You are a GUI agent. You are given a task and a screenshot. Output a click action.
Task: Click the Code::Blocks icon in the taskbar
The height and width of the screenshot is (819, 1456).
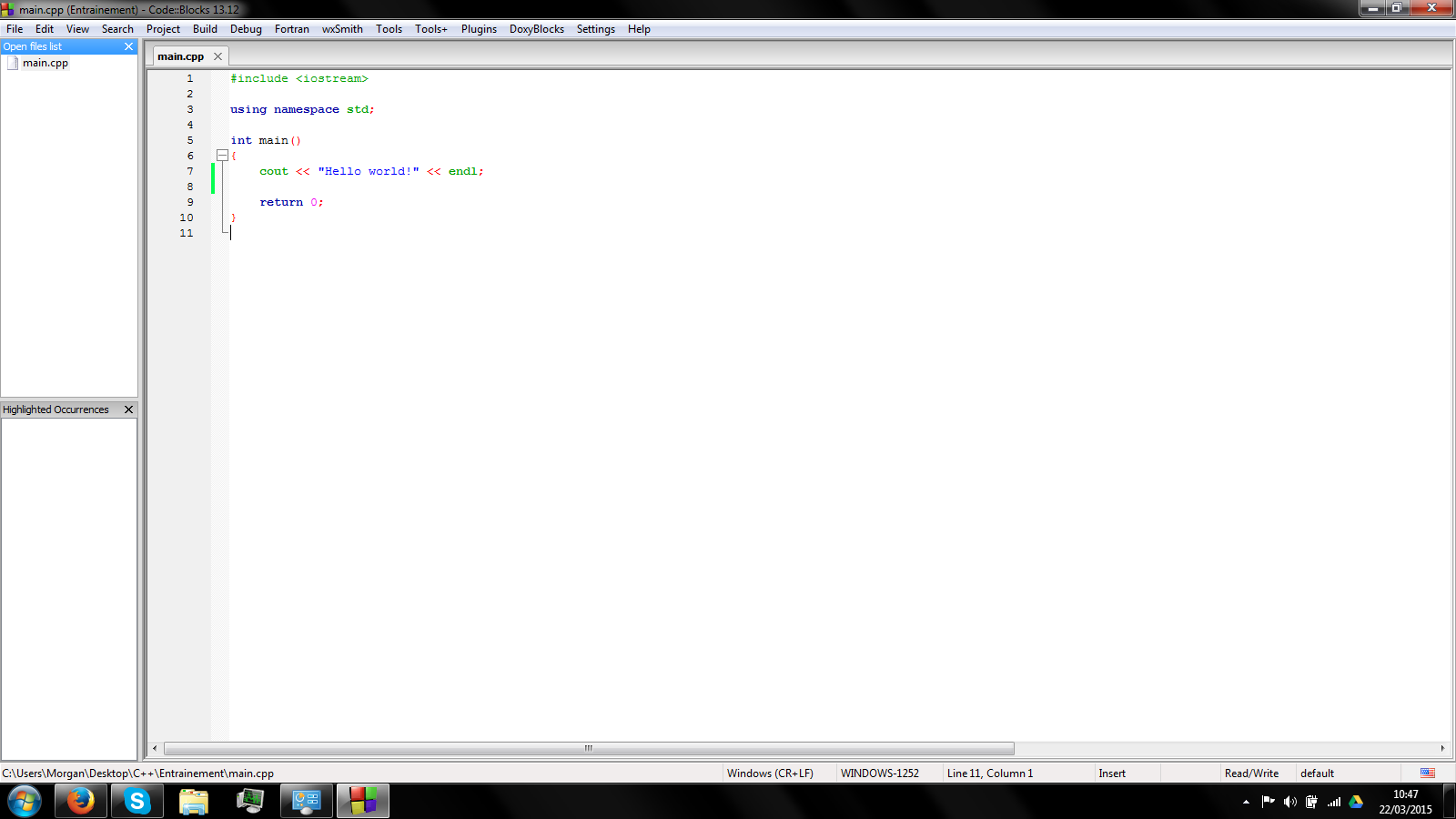pyautogui.click(x=362, y=802)
